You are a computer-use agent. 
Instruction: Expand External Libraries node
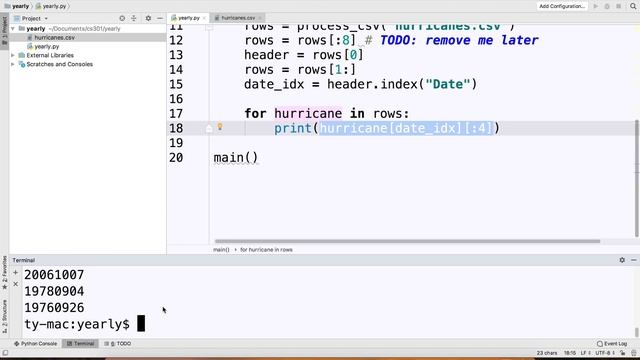pos(13,55)
